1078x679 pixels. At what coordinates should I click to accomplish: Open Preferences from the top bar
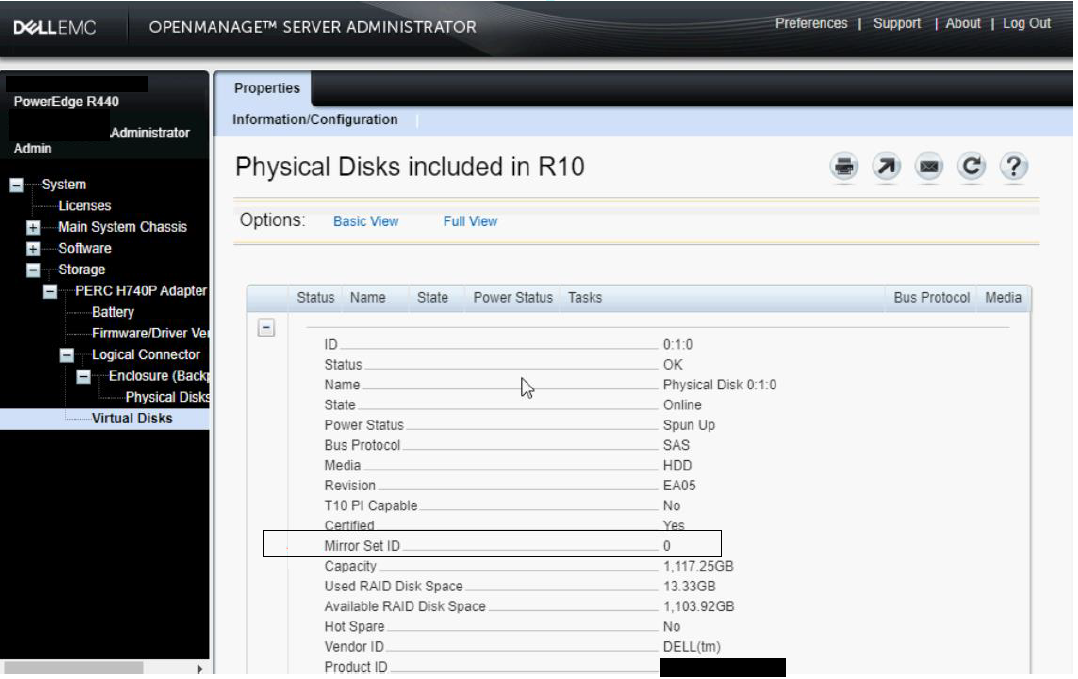[x=811, y=22]
